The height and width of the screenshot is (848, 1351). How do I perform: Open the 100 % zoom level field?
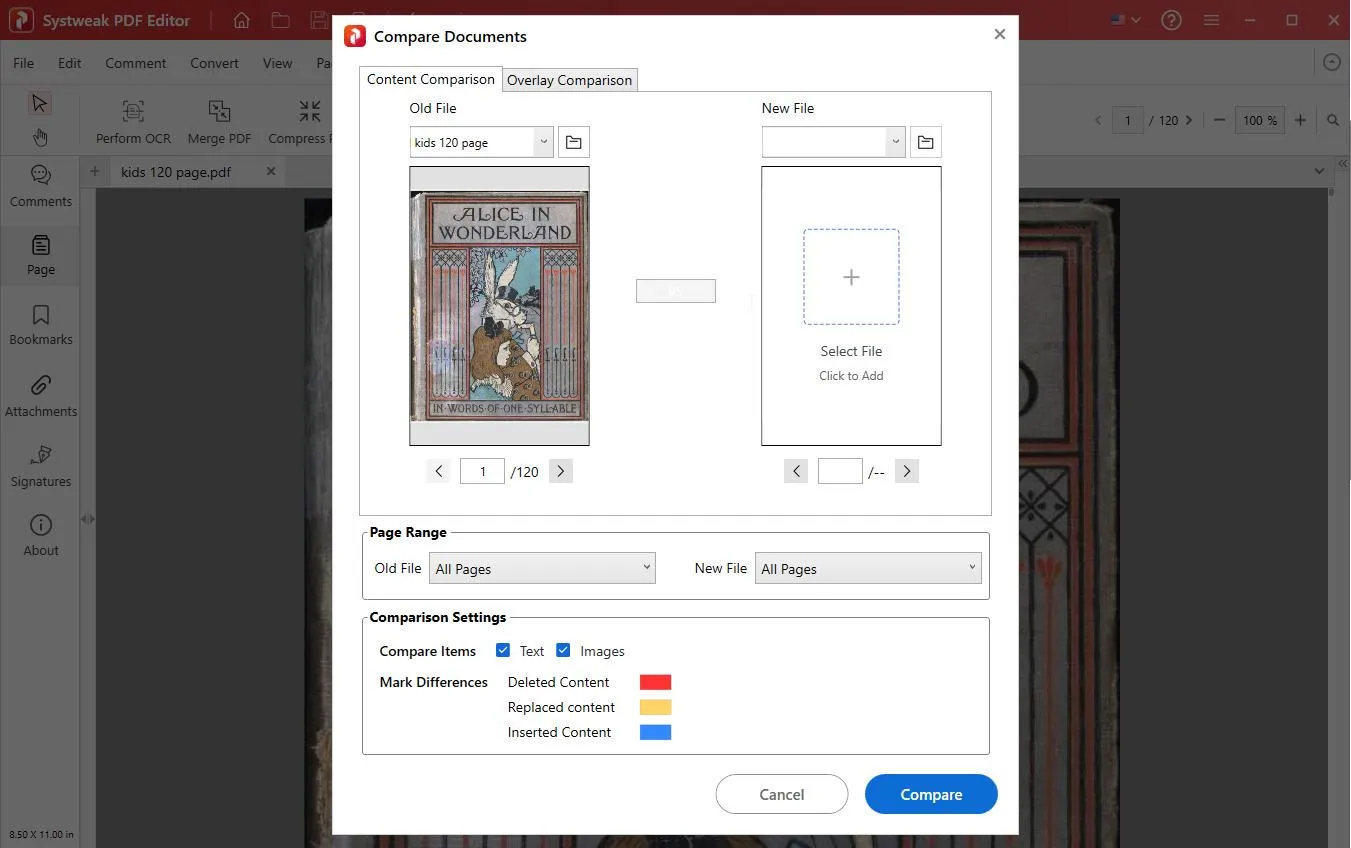1260,120
